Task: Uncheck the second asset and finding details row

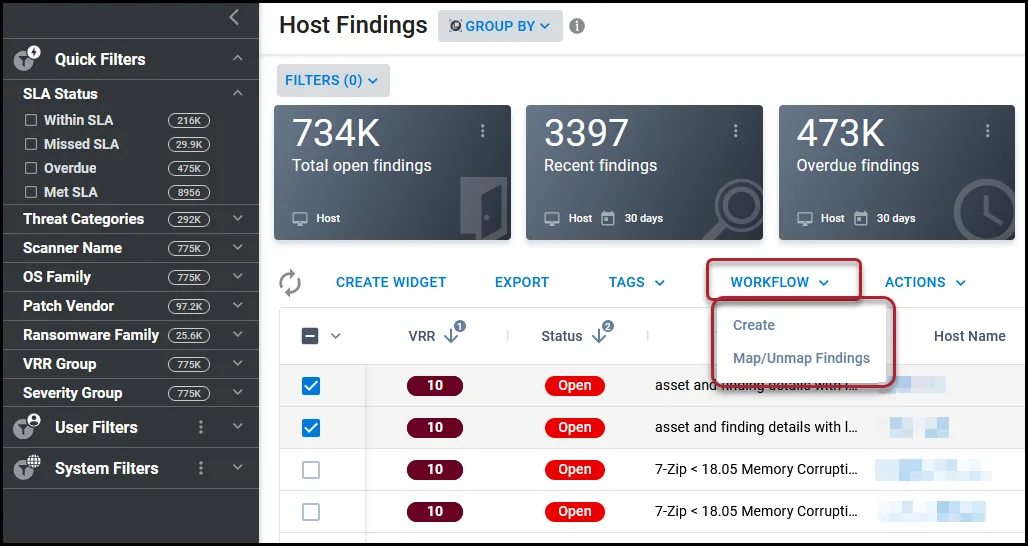Action: tap(311, 428)
